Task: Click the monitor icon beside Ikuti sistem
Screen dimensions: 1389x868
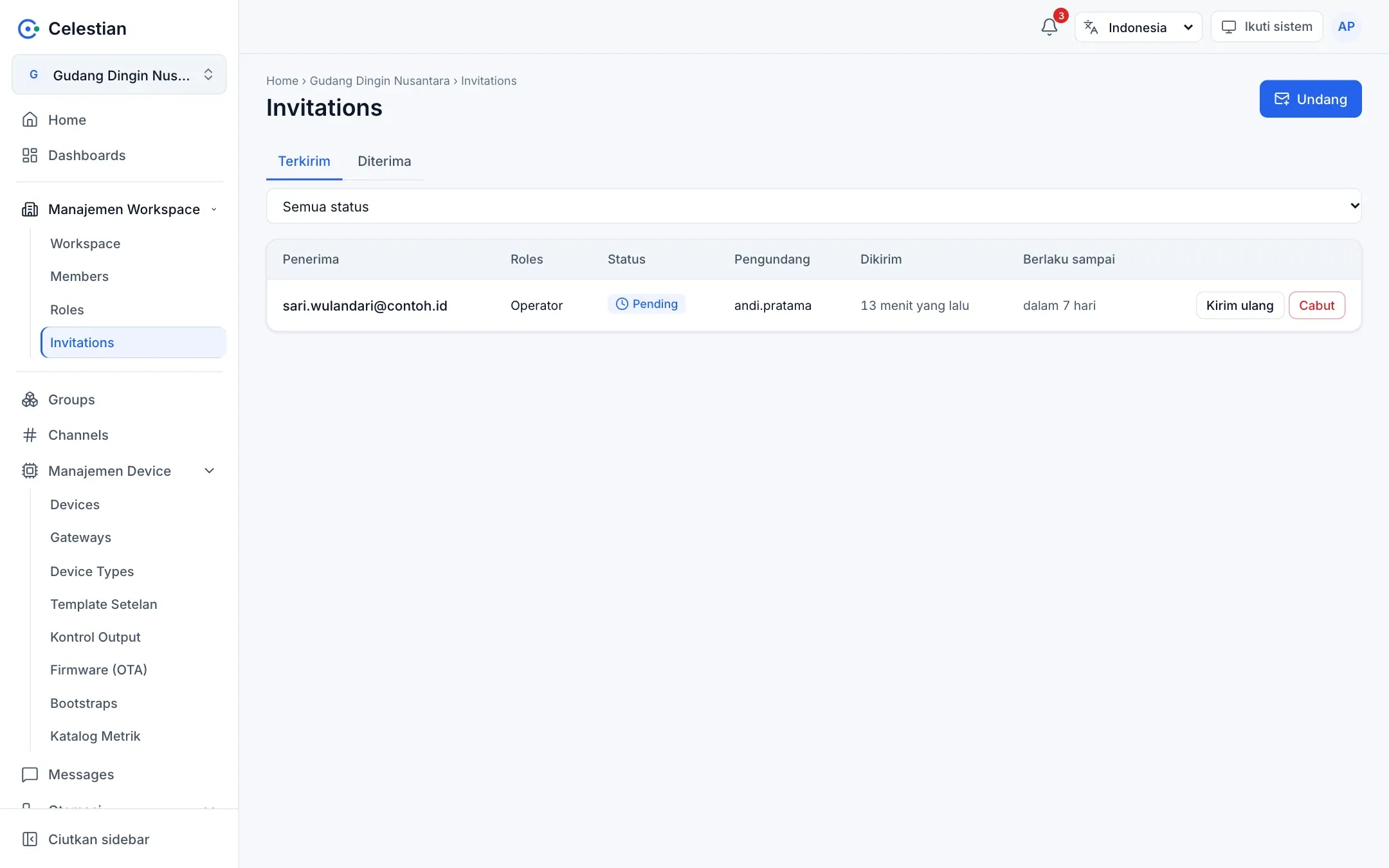Action: click(x=1229, y=27)
